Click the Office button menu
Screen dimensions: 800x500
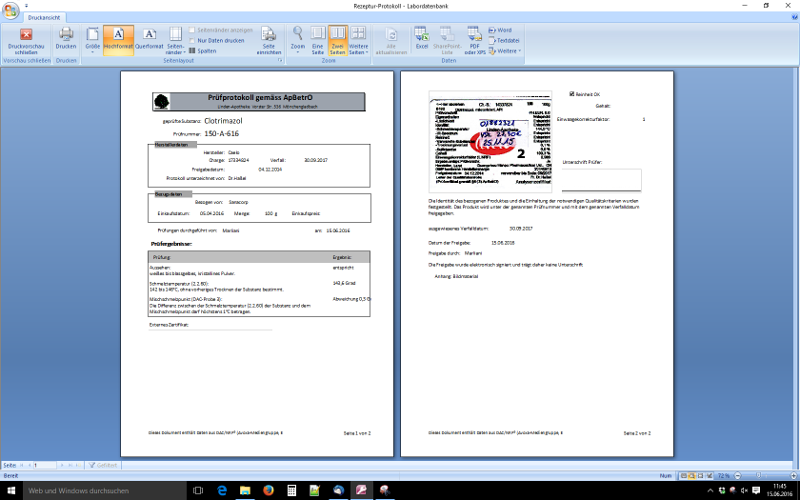(10, 9)
